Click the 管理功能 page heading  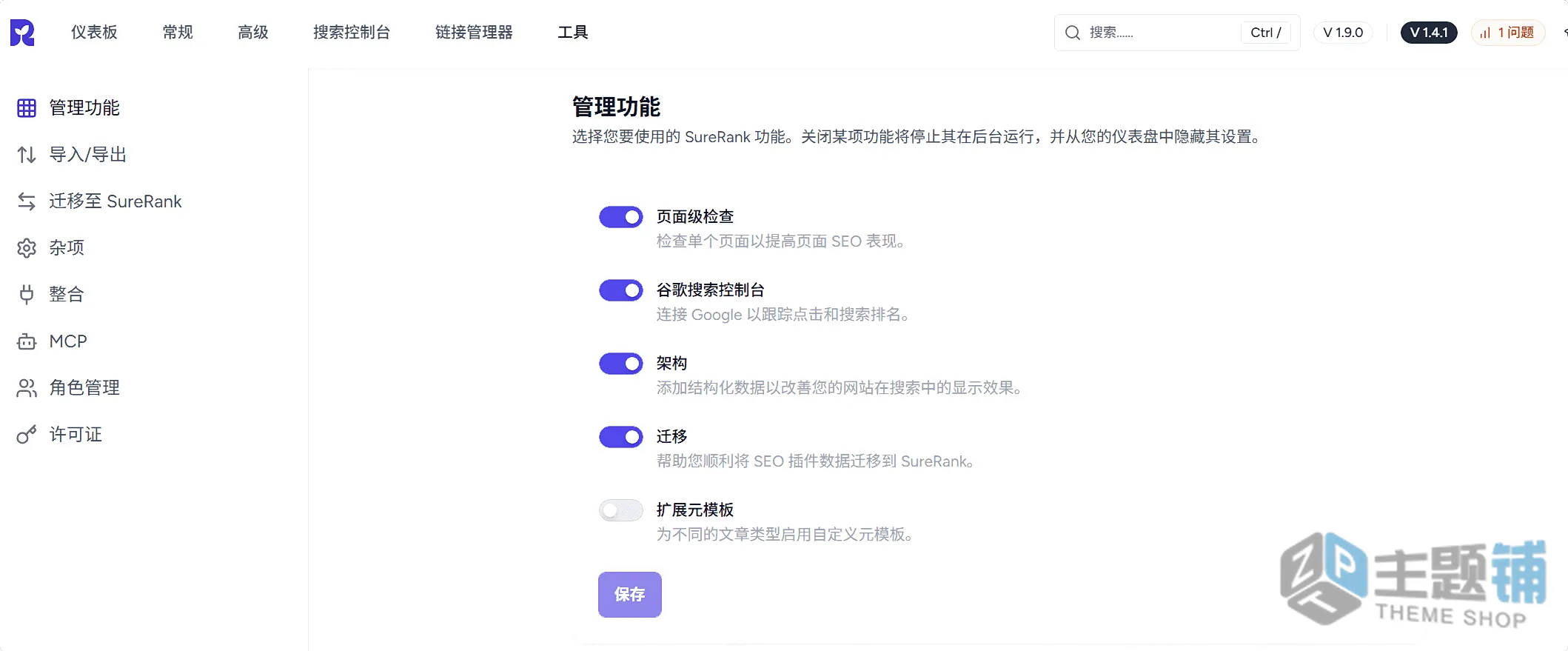point(616,107)
